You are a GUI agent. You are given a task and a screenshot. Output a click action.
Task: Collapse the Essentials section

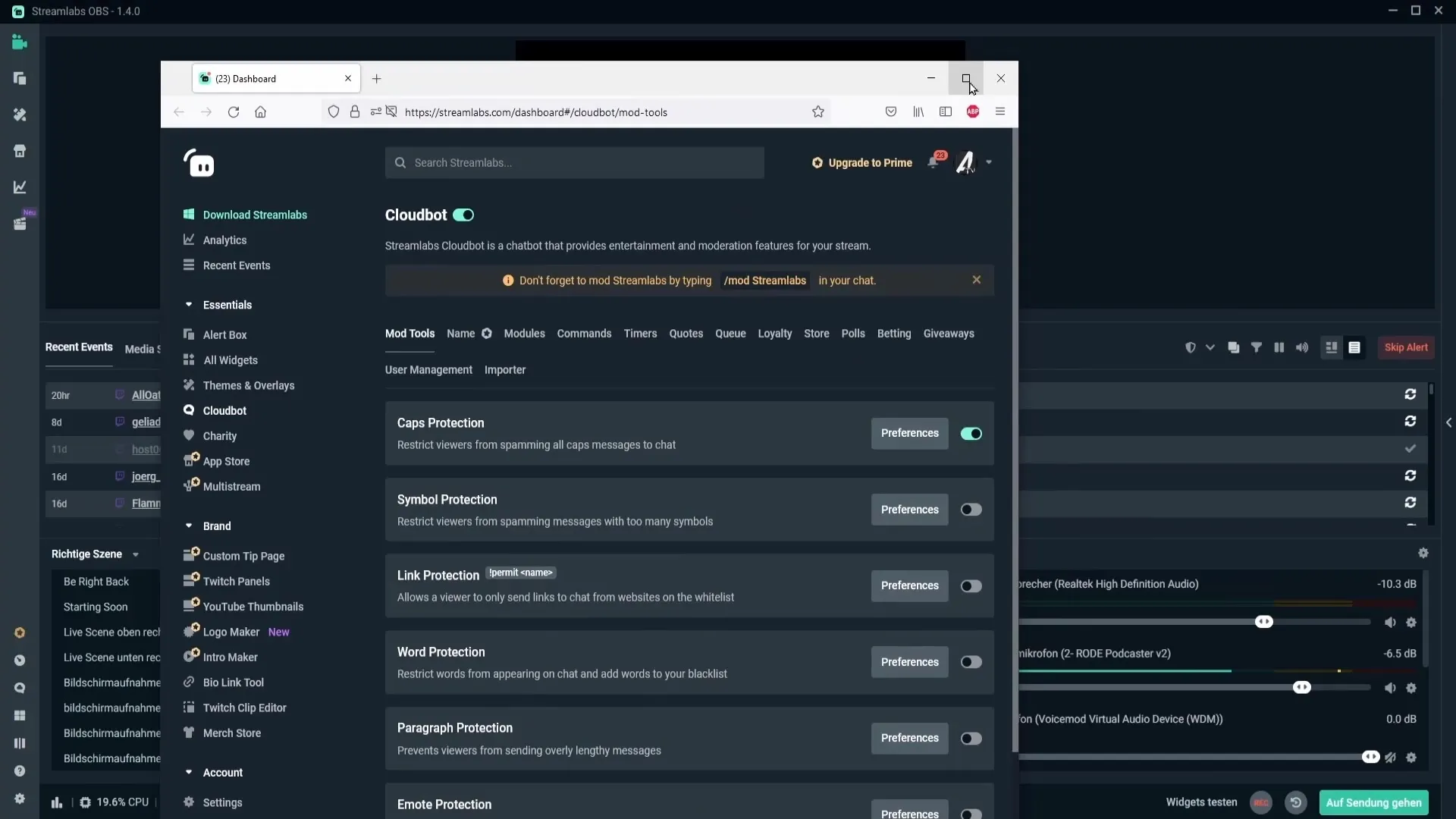point(189,305)
